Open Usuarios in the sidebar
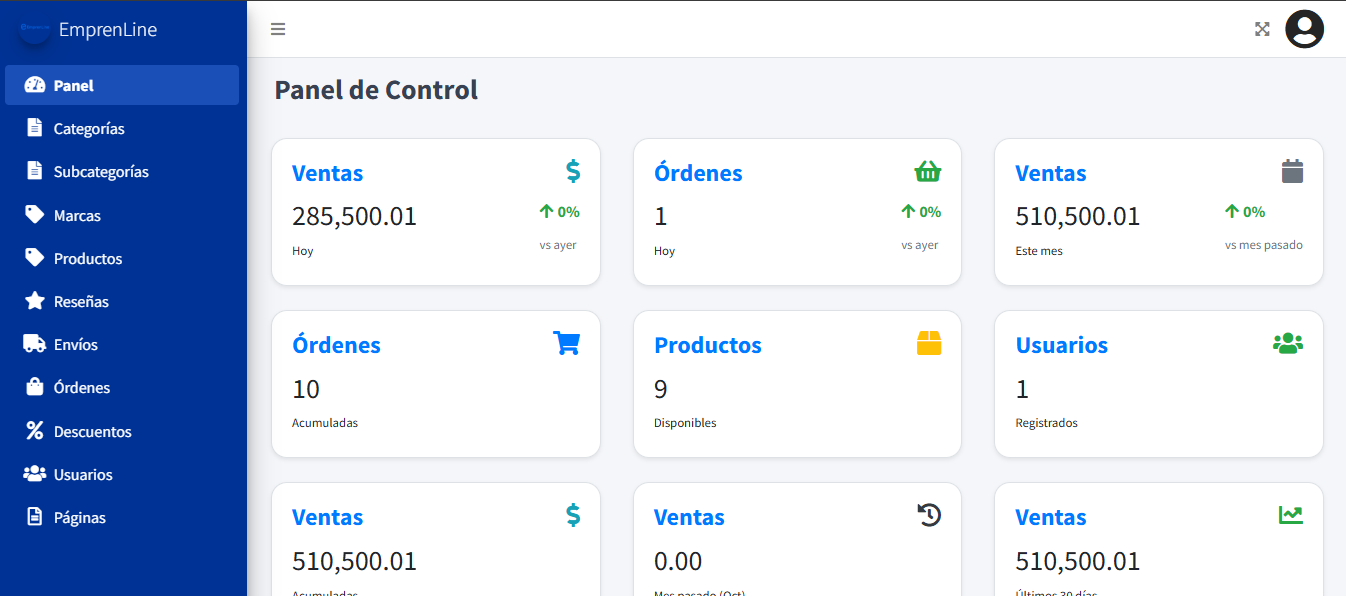Viewport: 1346px width, 596px height. (83, 474)
